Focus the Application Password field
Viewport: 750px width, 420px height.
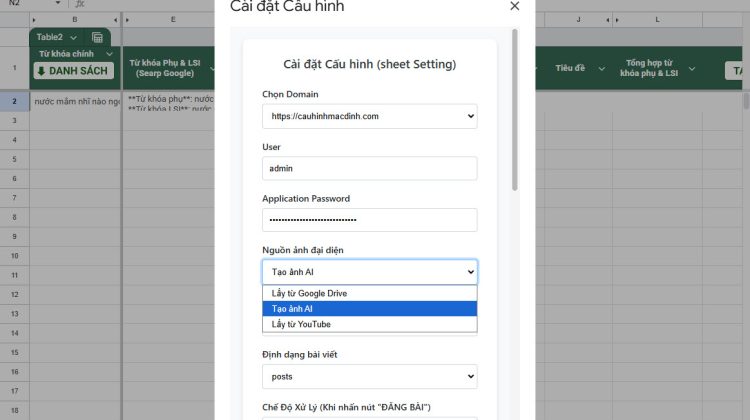click(x=369, y=220)
